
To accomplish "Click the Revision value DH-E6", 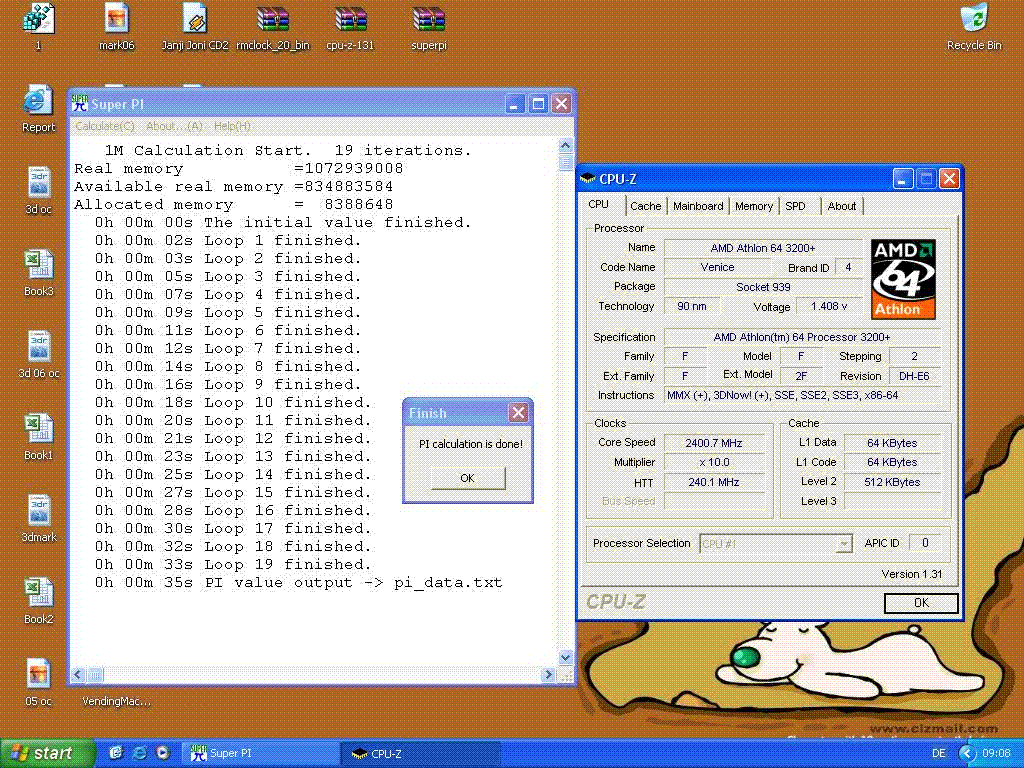I will point(914,376).
